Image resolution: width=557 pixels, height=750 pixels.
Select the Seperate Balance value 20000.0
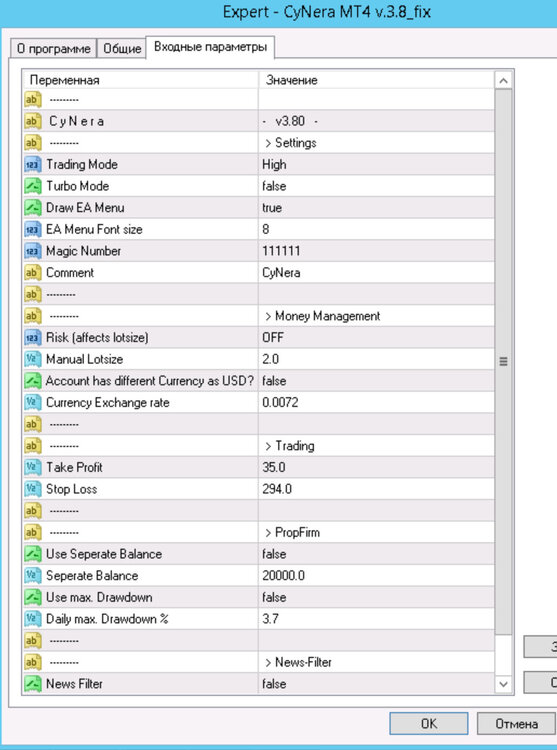tap(283, 576)
